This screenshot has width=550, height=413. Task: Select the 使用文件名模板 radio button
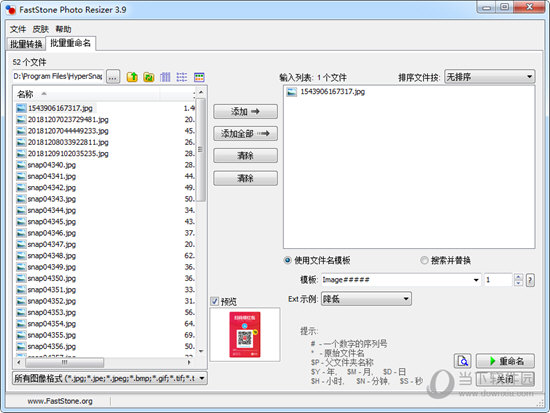tap(288, 260)
